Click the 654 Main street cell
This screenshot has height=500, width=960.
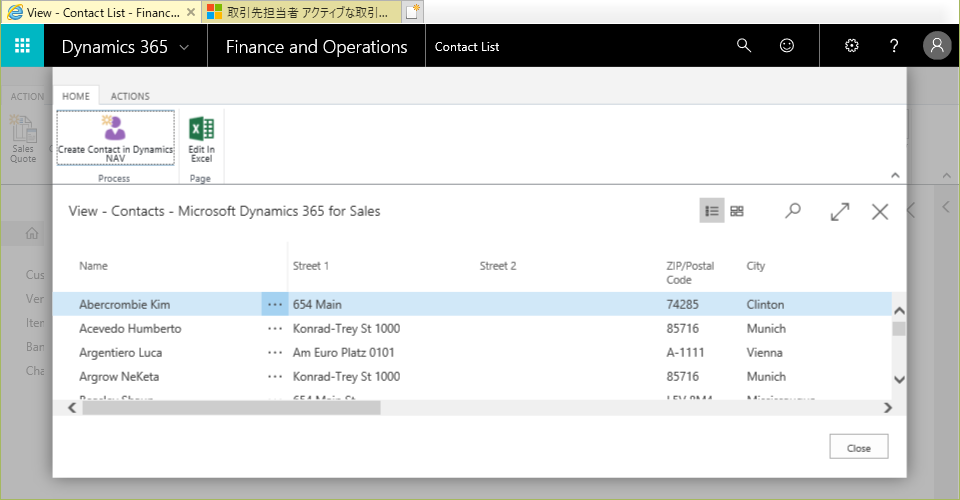(x=317, y=304)
